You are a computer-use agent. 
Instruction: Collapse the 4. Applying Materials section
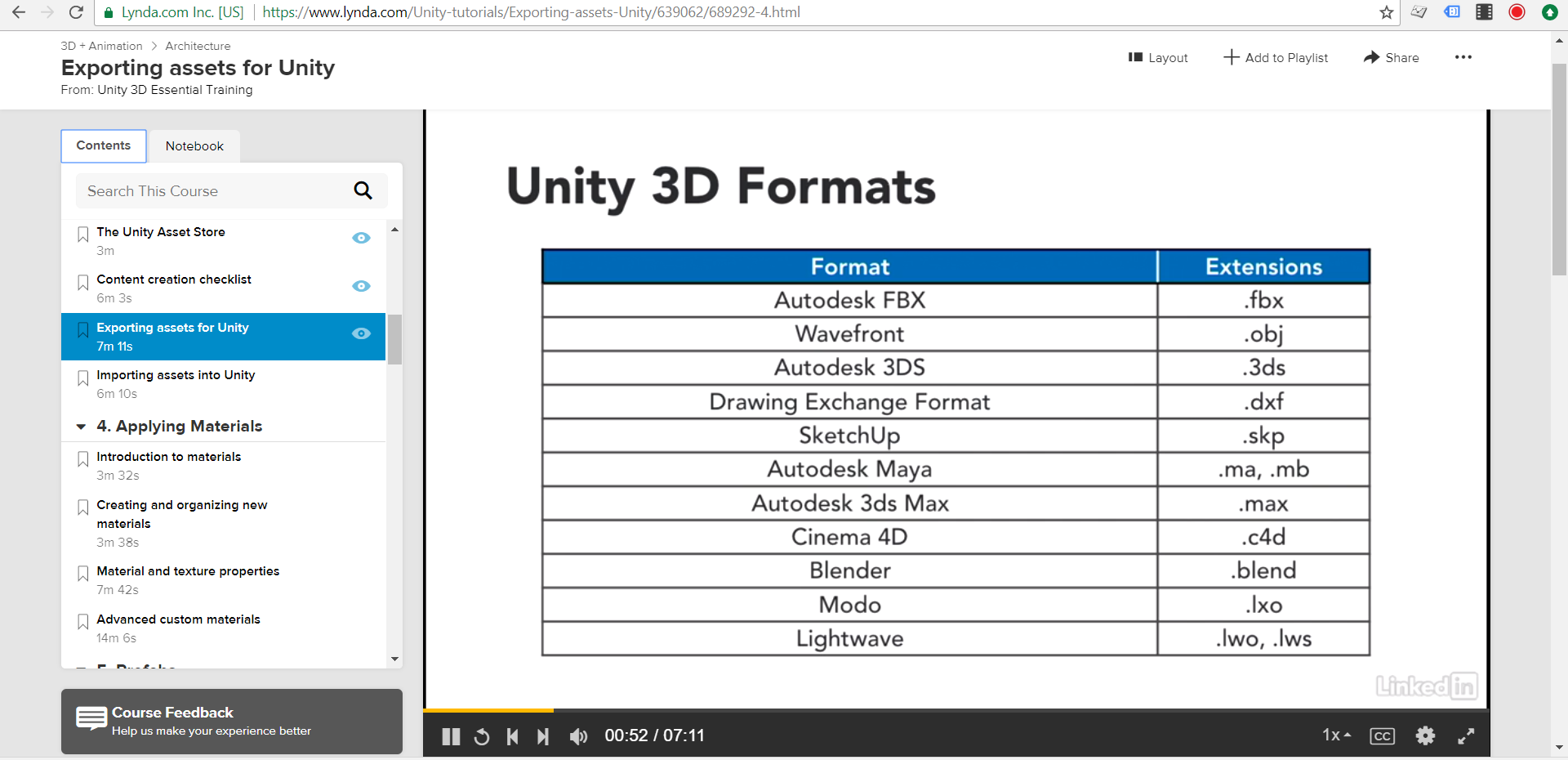(81, 427)
